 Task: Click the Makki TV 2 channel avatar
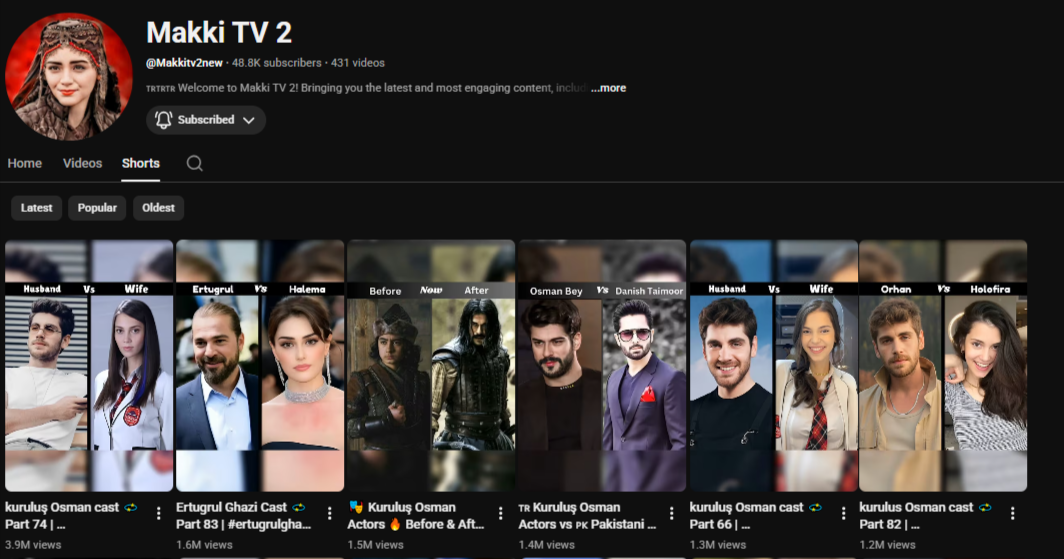(69, 77)
